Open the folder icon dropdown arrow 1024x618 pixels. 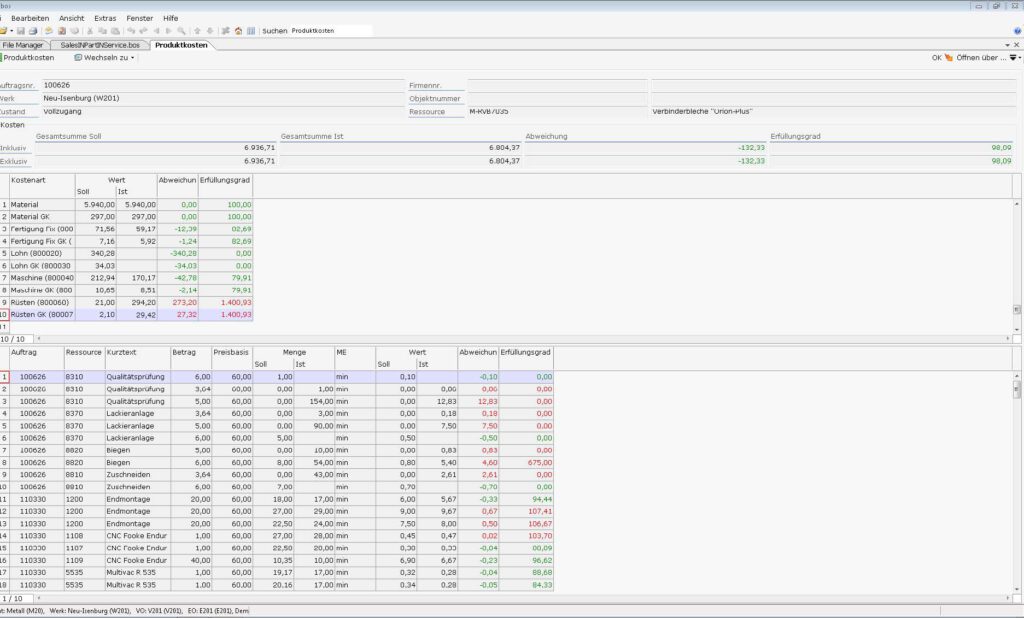[x=12, y=31]
